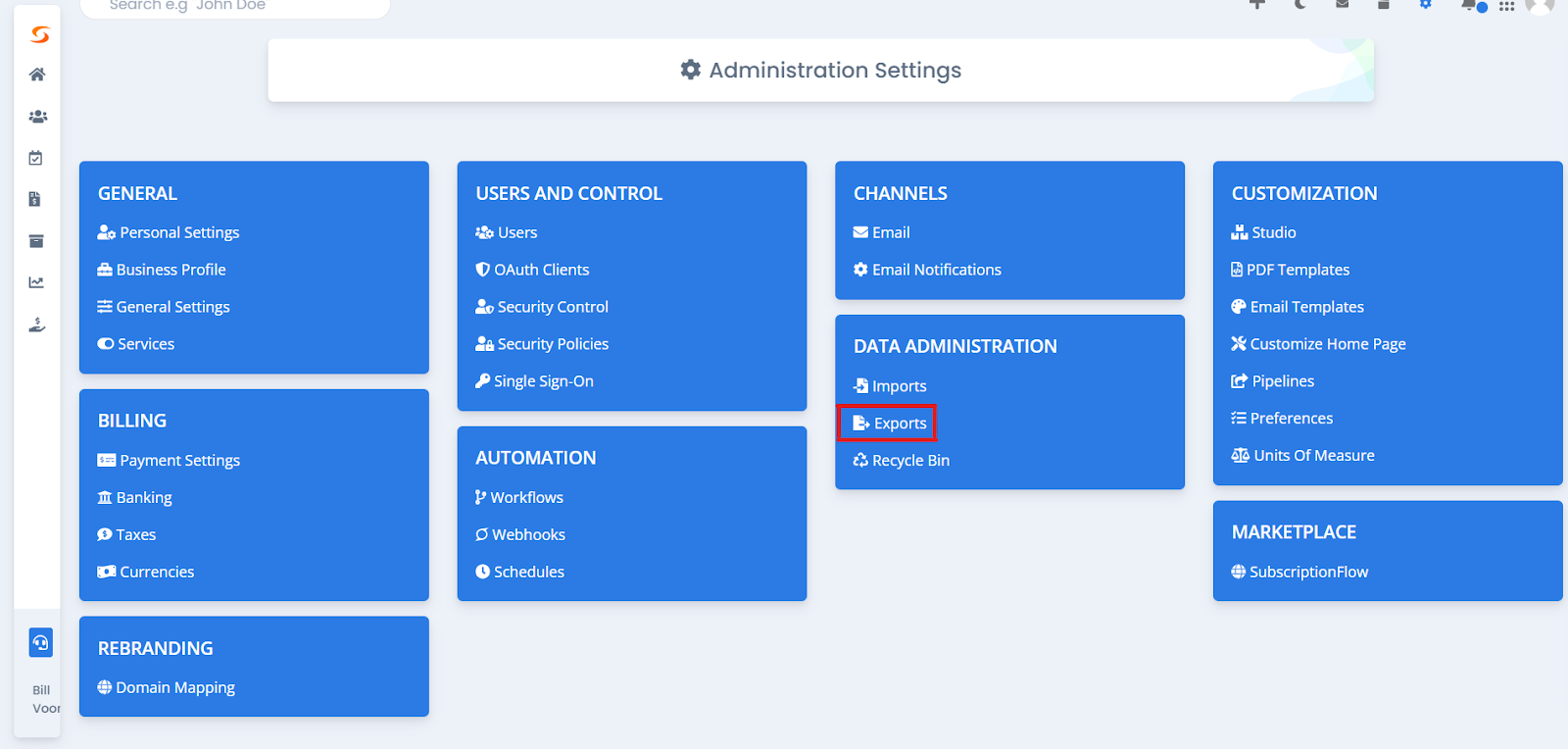Open the reports chart icon in sidebar

click(36, 282)
